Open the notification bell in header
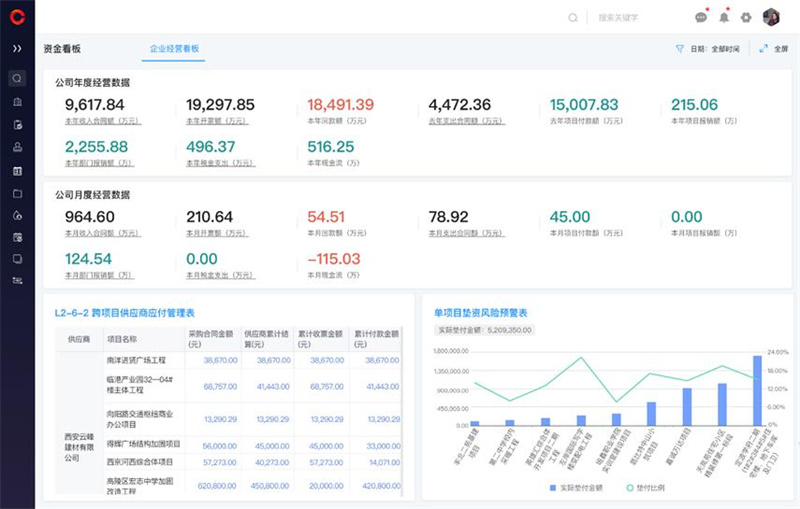The image size is (800, 509). pos(724,17)
